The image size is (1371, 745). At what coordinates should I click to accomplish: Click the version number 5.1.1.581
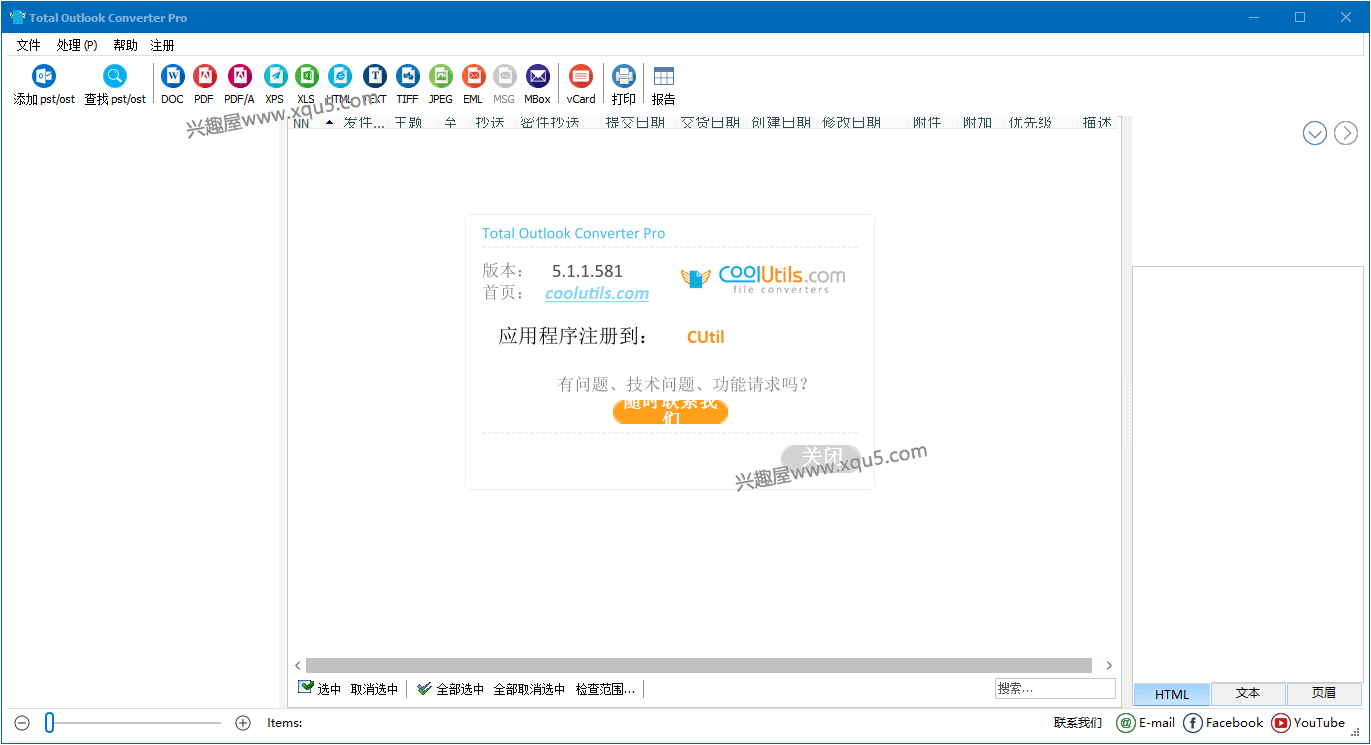pyautogui.click(x=587, y=271)
